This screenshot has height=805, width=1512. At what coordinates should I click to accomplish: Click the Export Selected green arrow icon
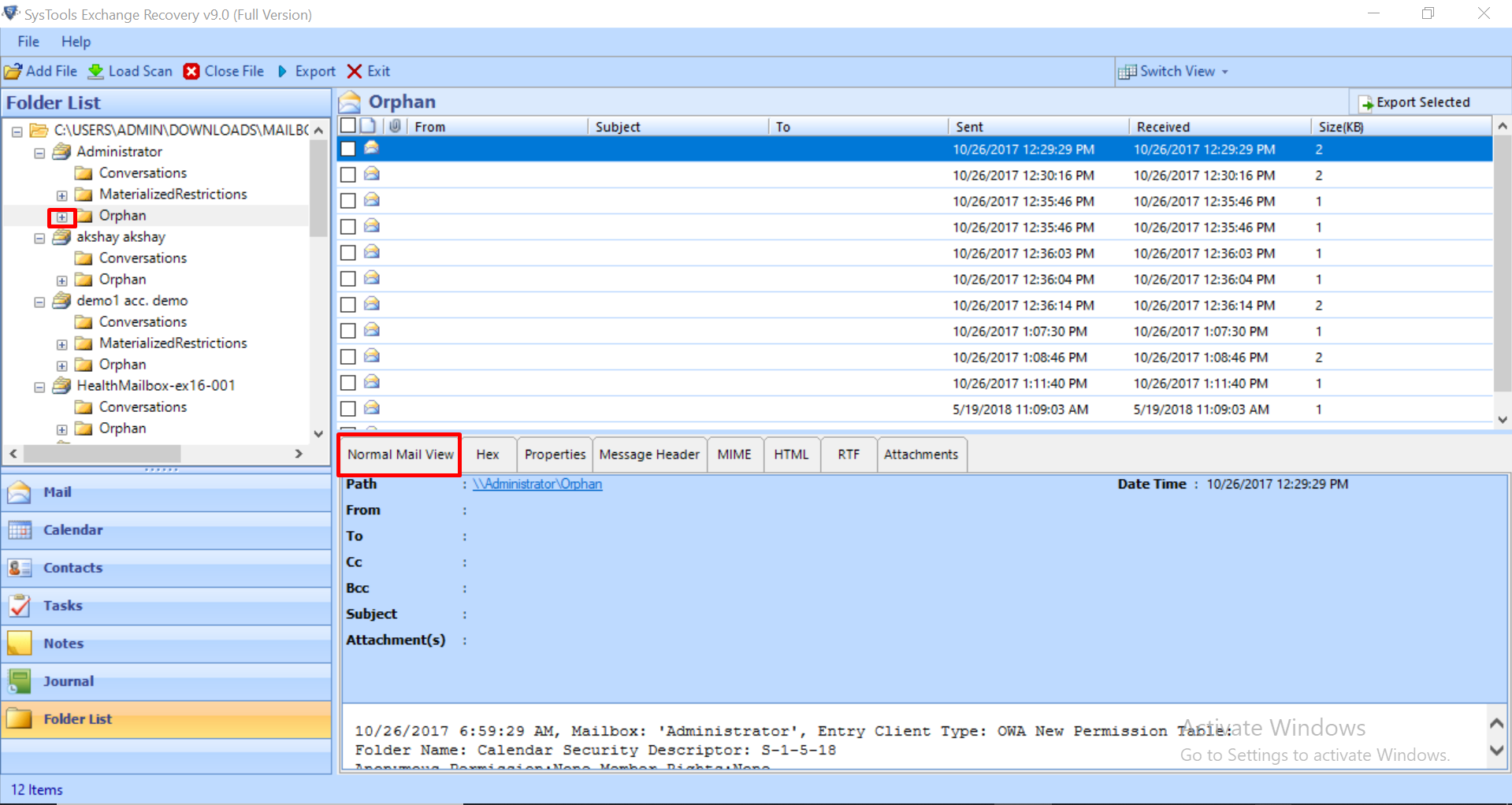coord(1367,103)
